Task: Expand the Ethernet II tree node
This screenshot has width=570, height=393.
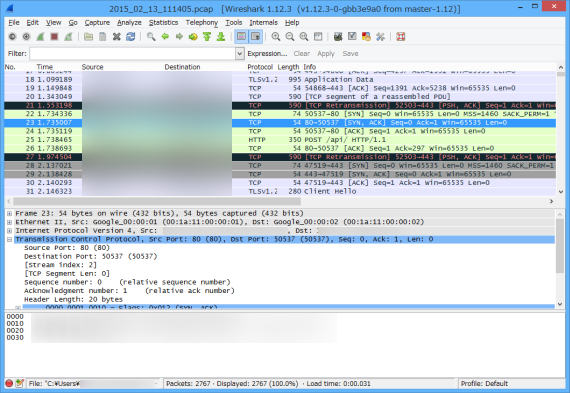Action: pos(9,222)
